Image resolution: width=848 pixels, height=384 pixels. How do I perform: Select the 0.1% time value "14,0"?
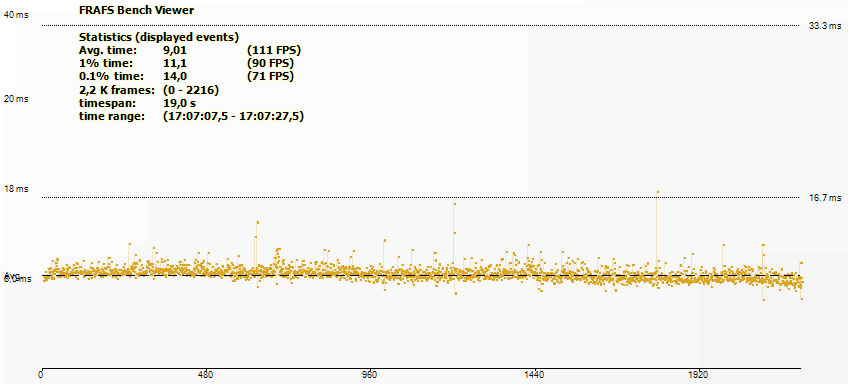tap(175, 76)
